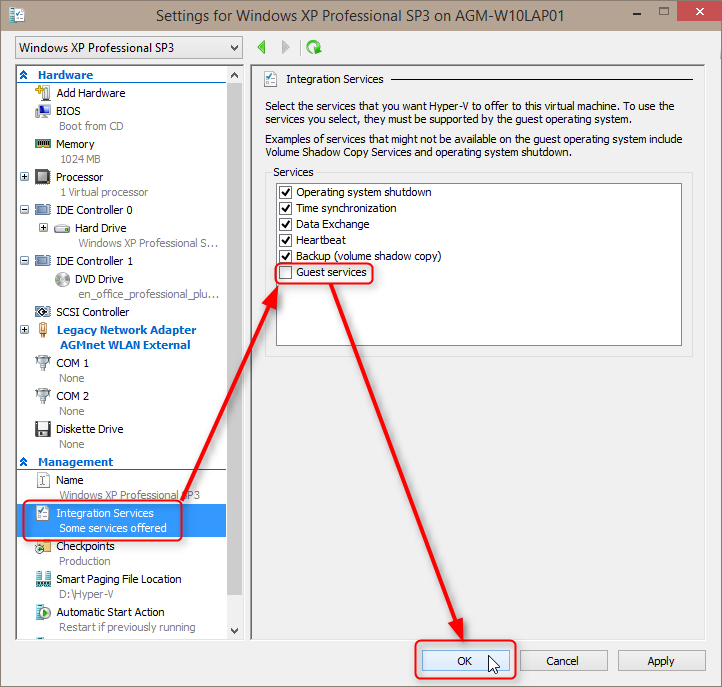Click the Apply button

[x=662, y=661]
